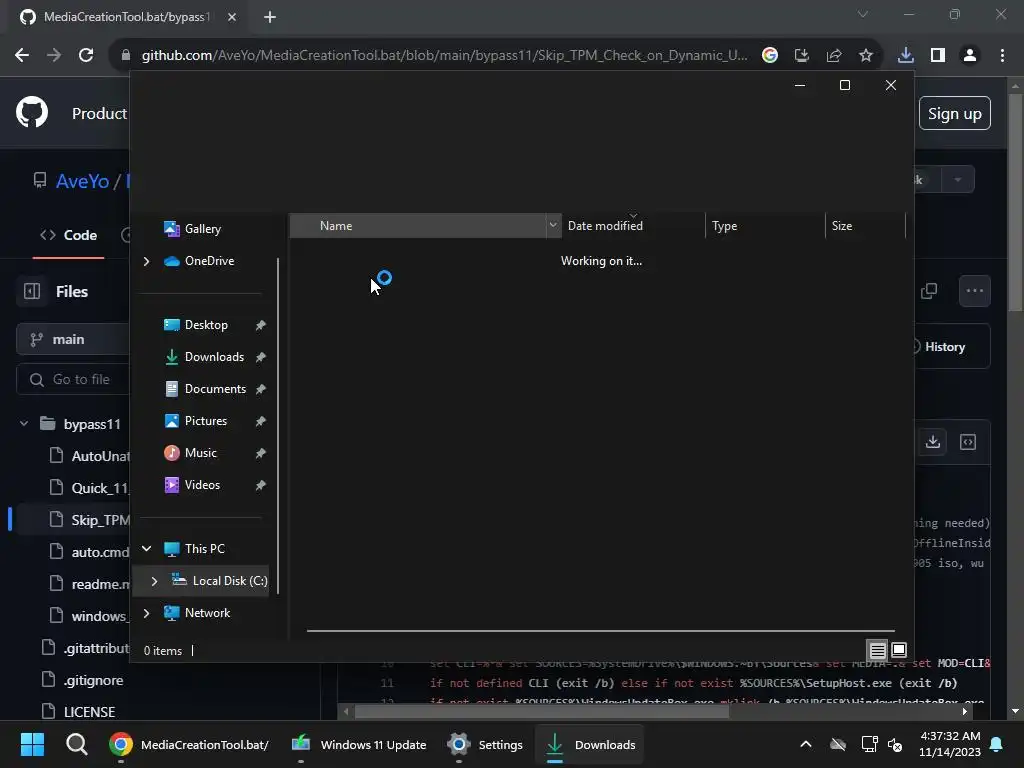Close the MediaCreationTool.bat browser tab
This screenshot has height=768, width=1024.
(232, 17)
